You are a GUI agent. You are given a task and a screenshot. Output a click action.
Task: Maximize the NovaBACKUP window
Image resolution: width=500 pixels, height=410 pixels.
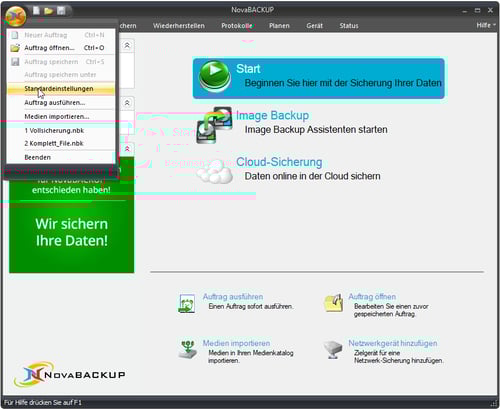click(x=477, y=11)
